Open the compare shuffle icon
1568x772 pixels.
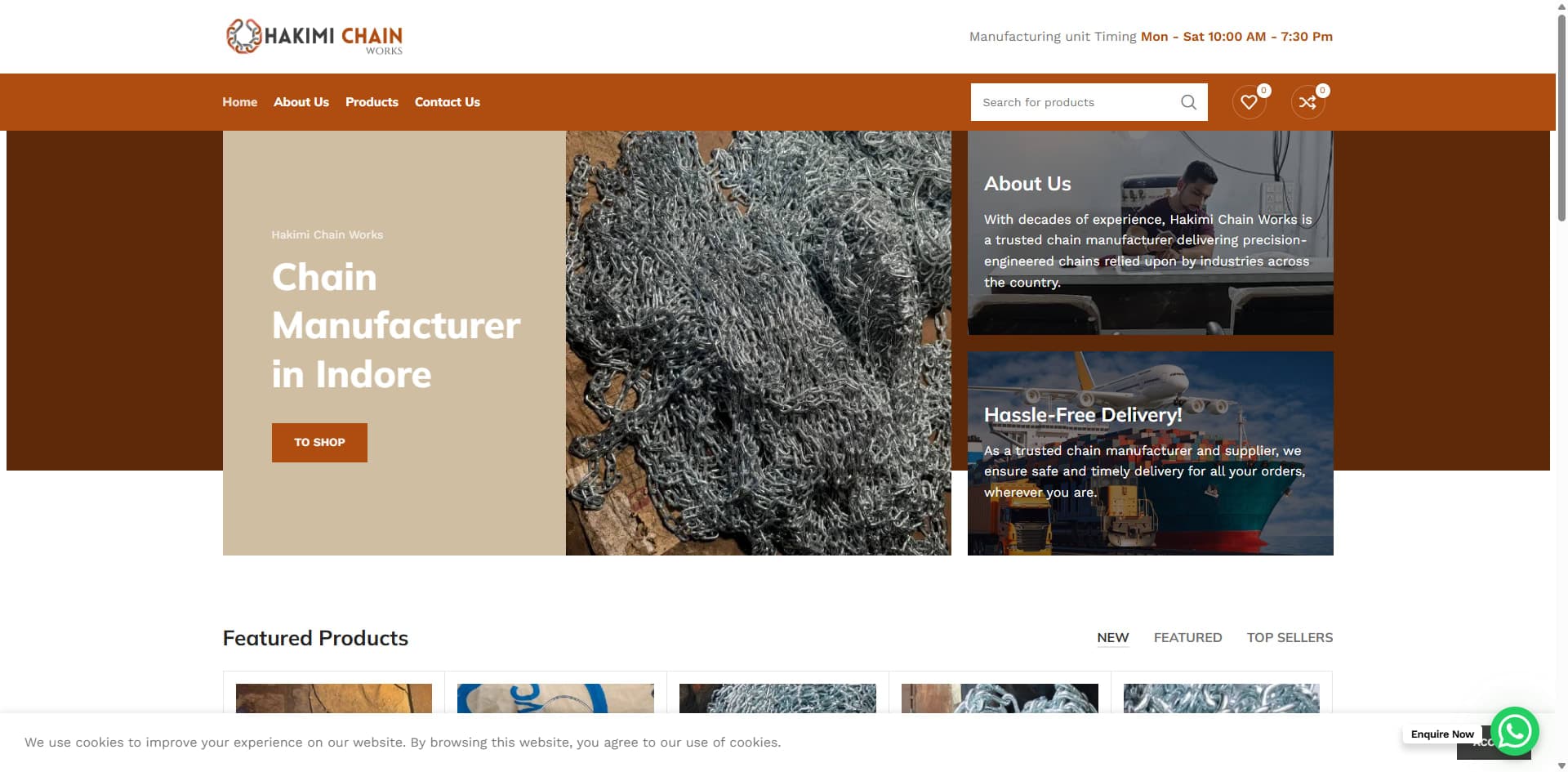[x=1307, y=102]
